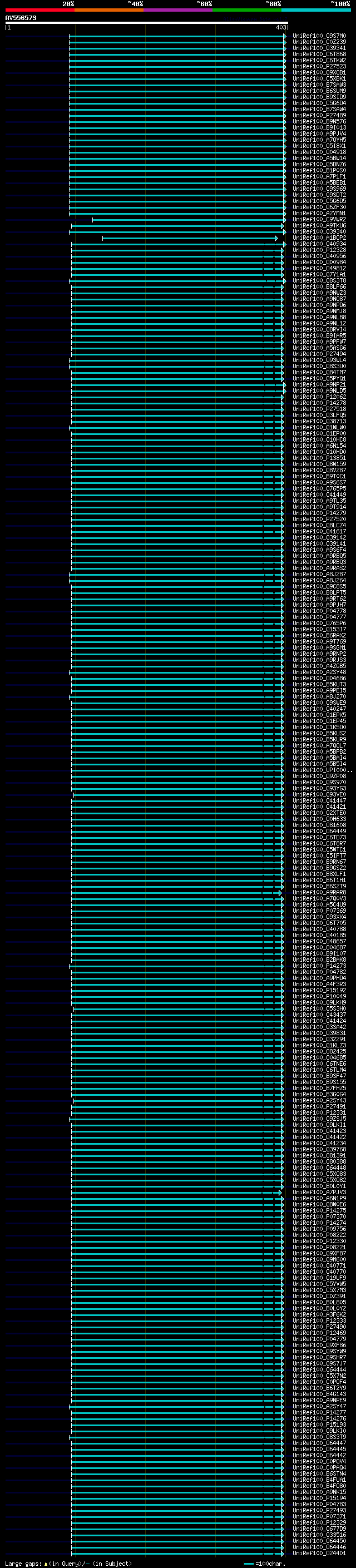Click the purple ~60% identity legend bar
Screen dimensions: 356x1568
pyautogui.click(x=179, y=10)
